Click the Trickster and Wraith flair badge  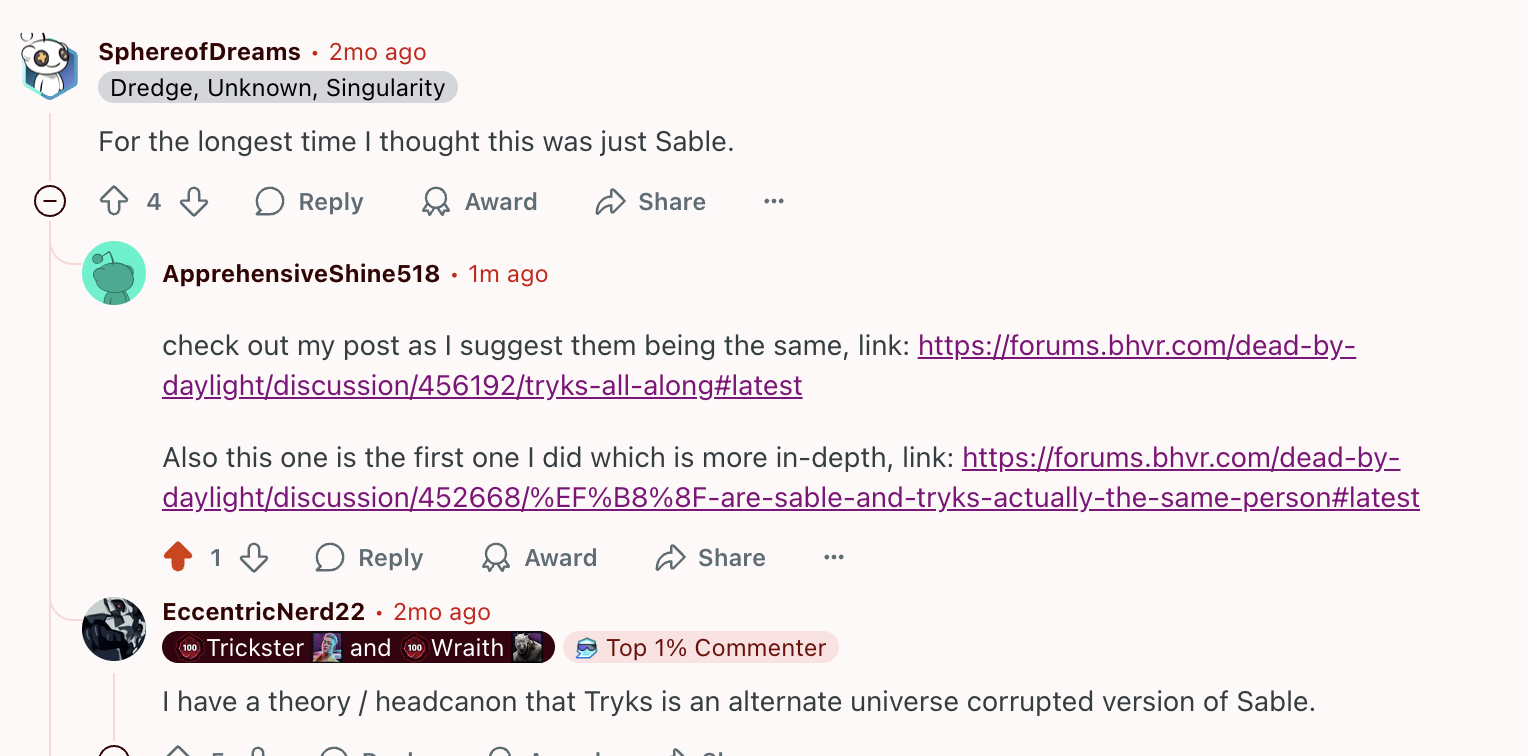click(x=358, y=647)
